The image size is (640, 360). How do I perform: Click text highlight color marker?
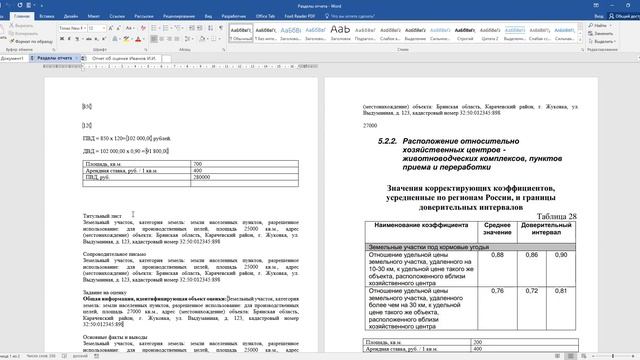126,39
